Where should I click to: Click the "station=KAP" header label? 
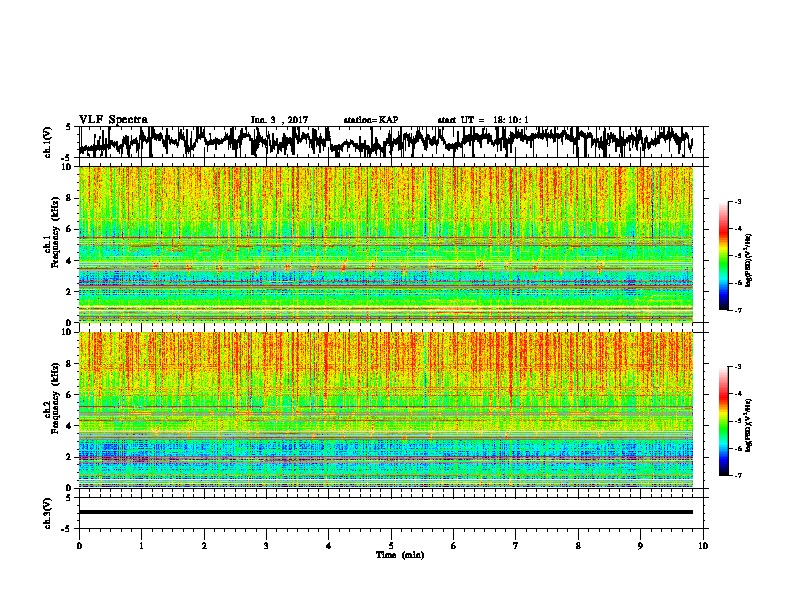point(371,120)
